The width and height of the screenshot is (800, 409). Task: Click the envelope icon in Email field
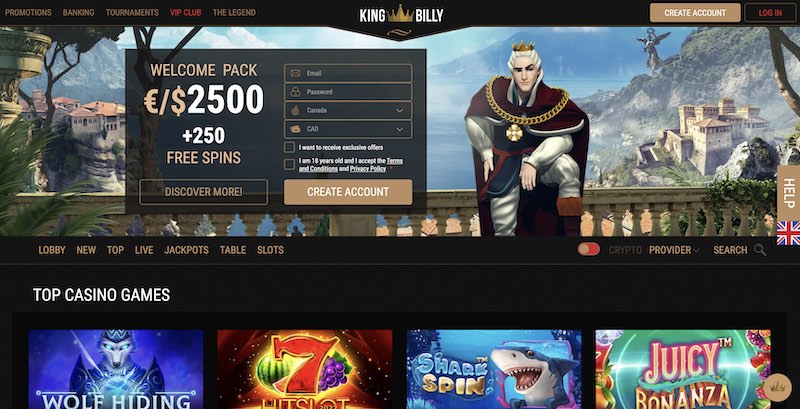[x=295, y=73]
